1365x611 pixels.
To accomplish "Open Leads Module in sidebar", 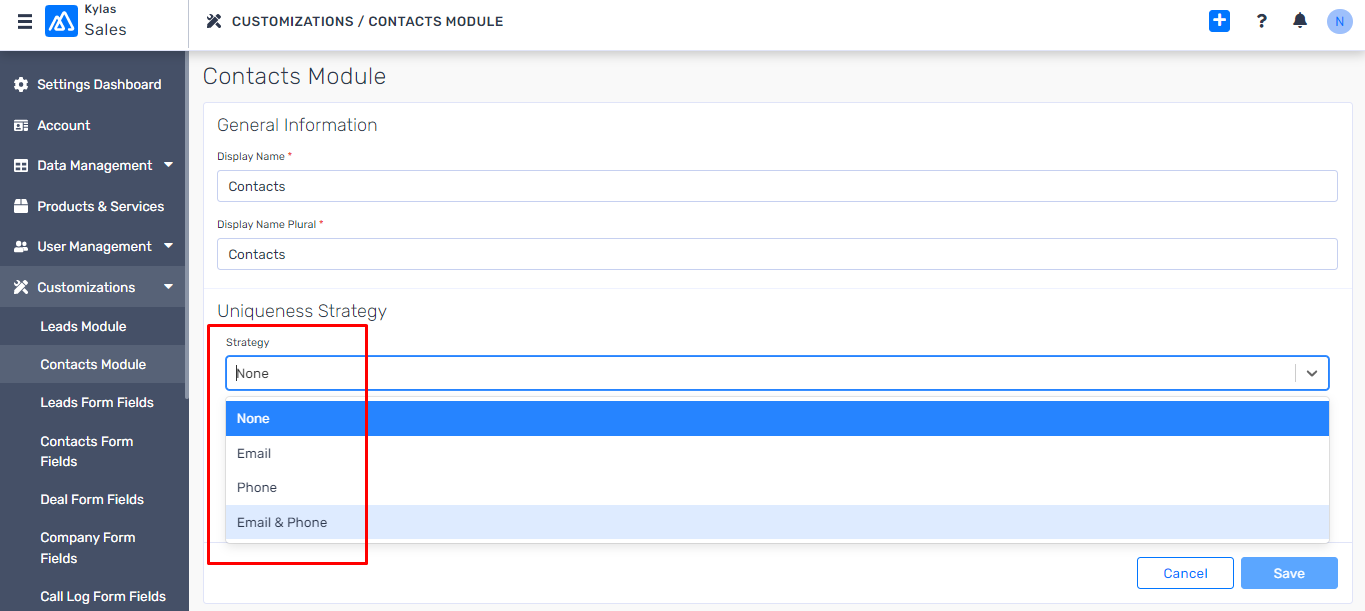I will (83, 326).
